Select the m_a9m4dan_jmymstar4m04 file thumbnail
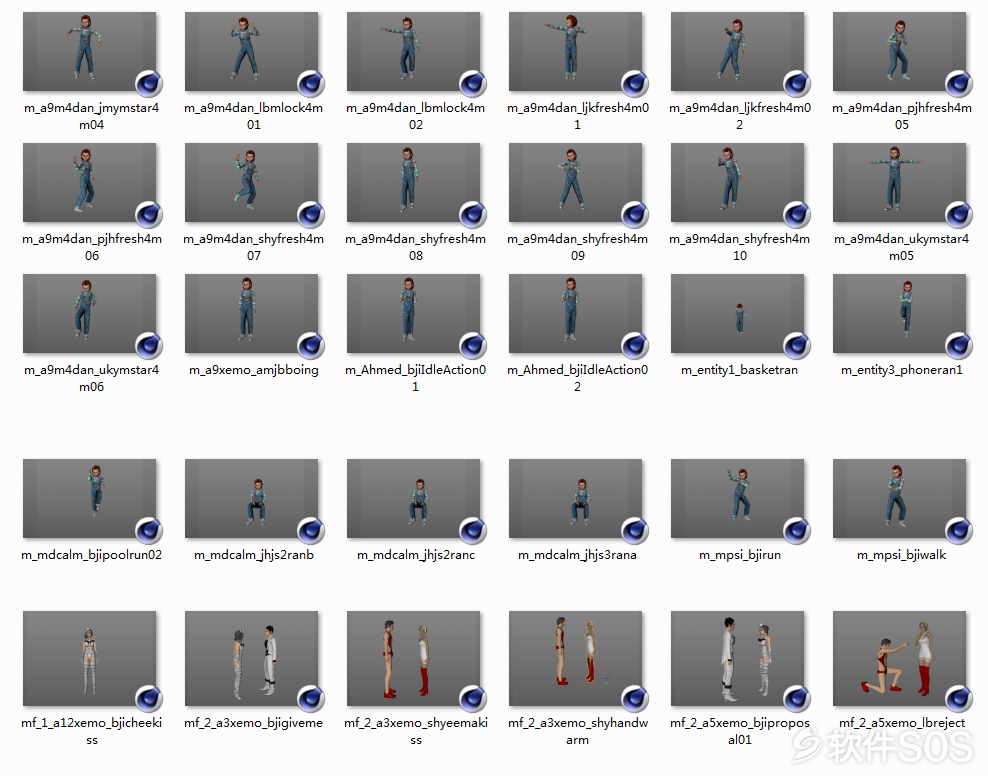Image resolution: width=988 pixels, height=776 pixels. 89,51
